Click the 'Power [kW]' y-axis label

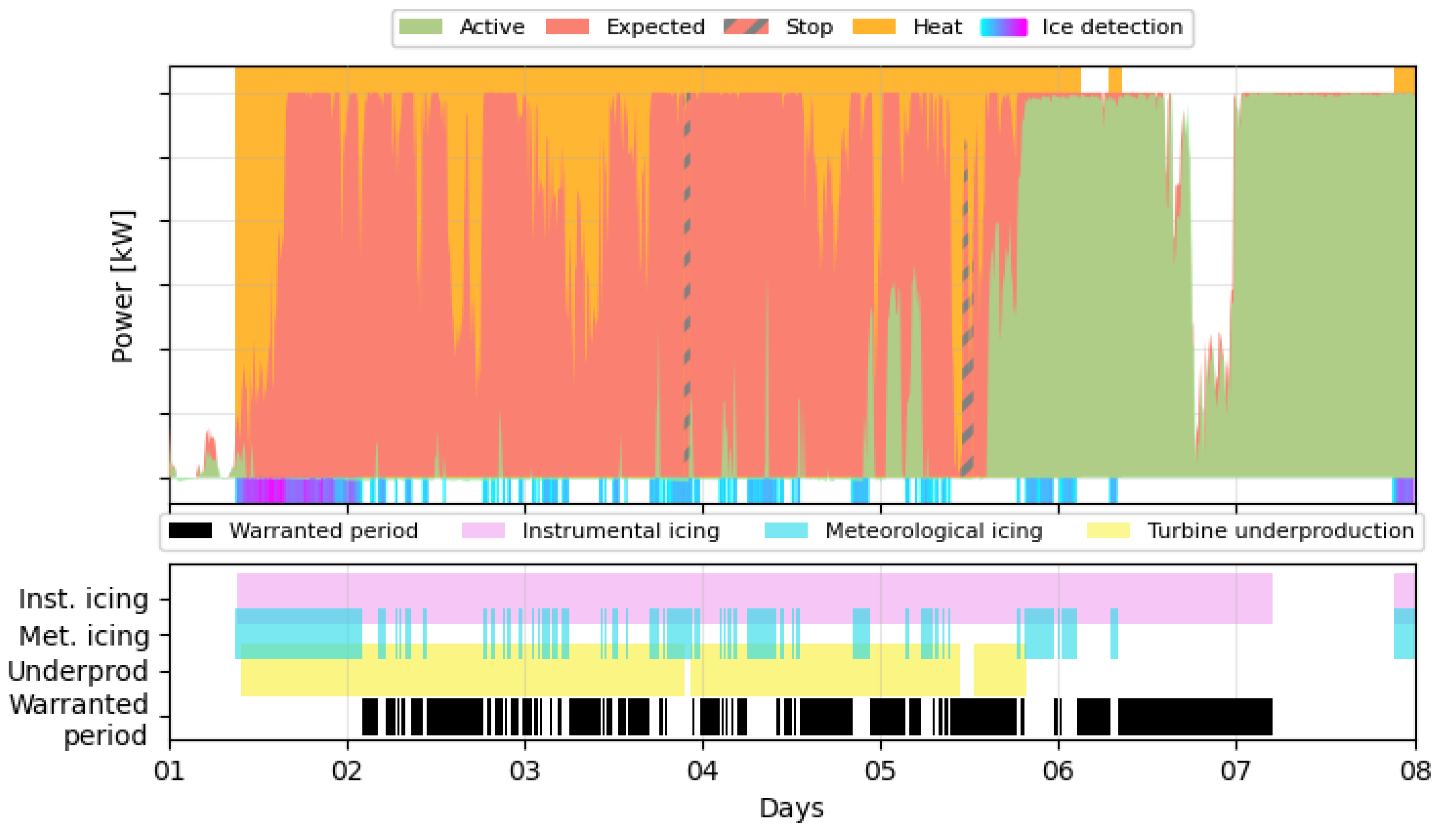click(122, 286)
